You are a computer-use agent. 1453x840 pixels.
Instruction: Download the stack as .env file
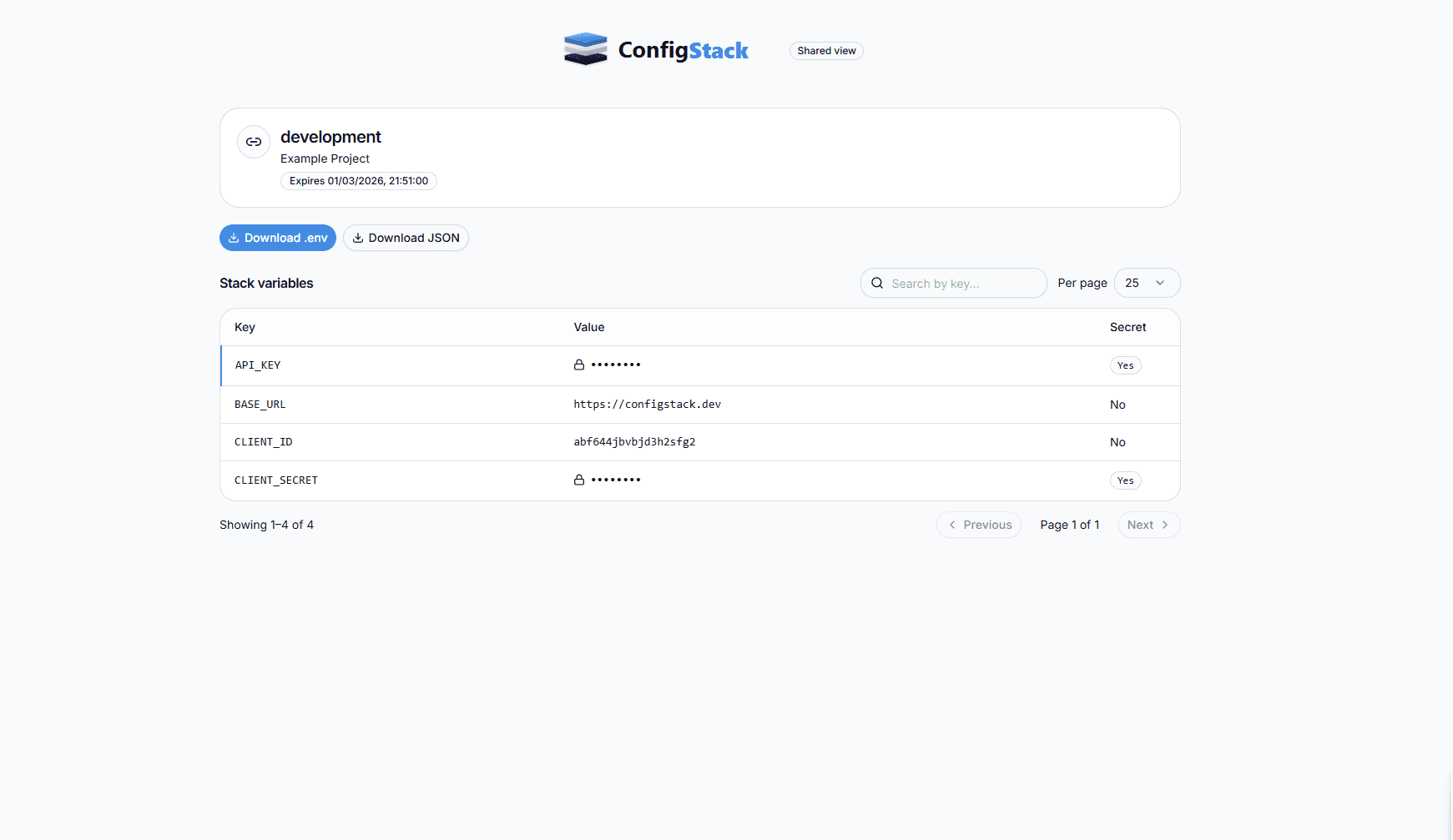278,238
